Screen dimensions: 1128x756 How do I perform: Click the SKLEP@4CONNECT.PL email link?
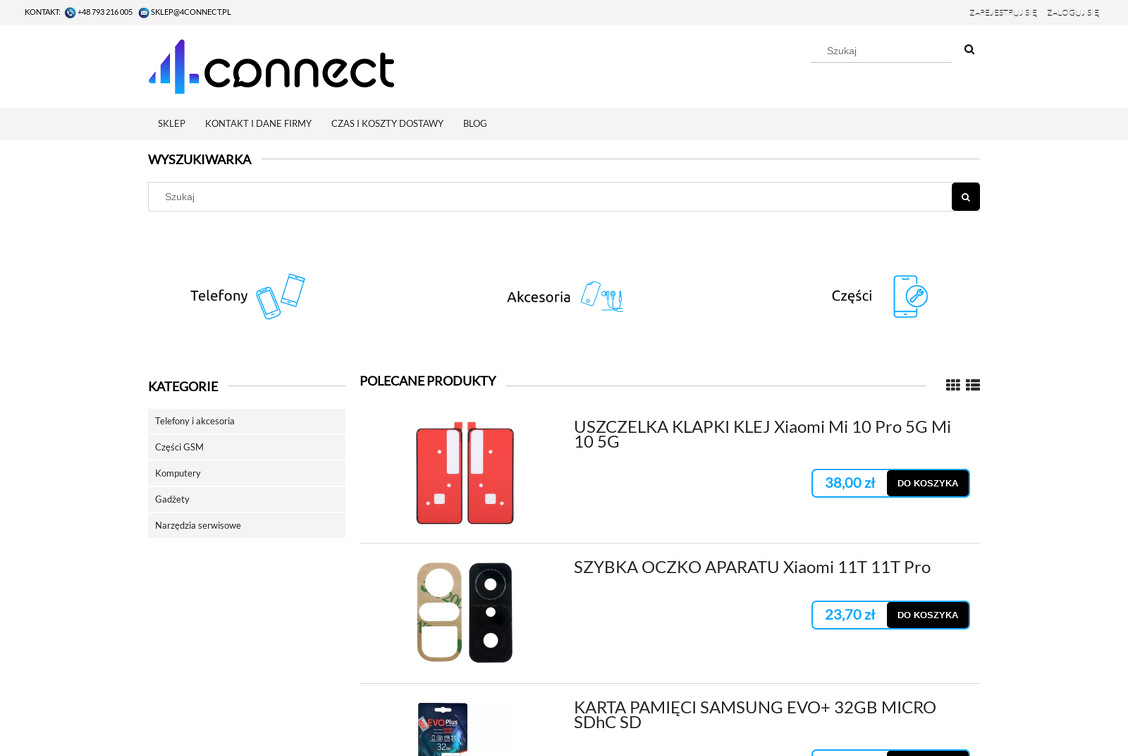tap(191, 12)
